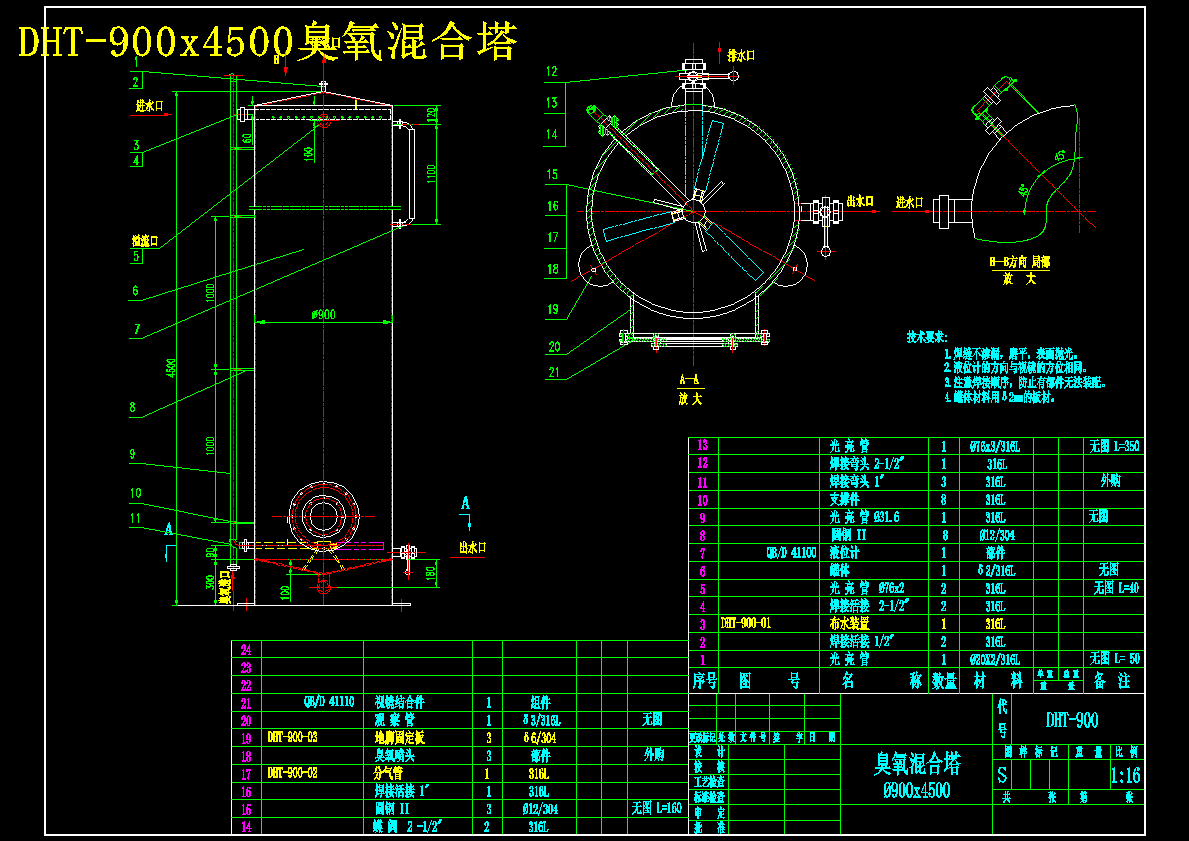Click the 'δ6/304' material cell in row 19
This screenshot has width=1189, height=841.
coord(540,737)
